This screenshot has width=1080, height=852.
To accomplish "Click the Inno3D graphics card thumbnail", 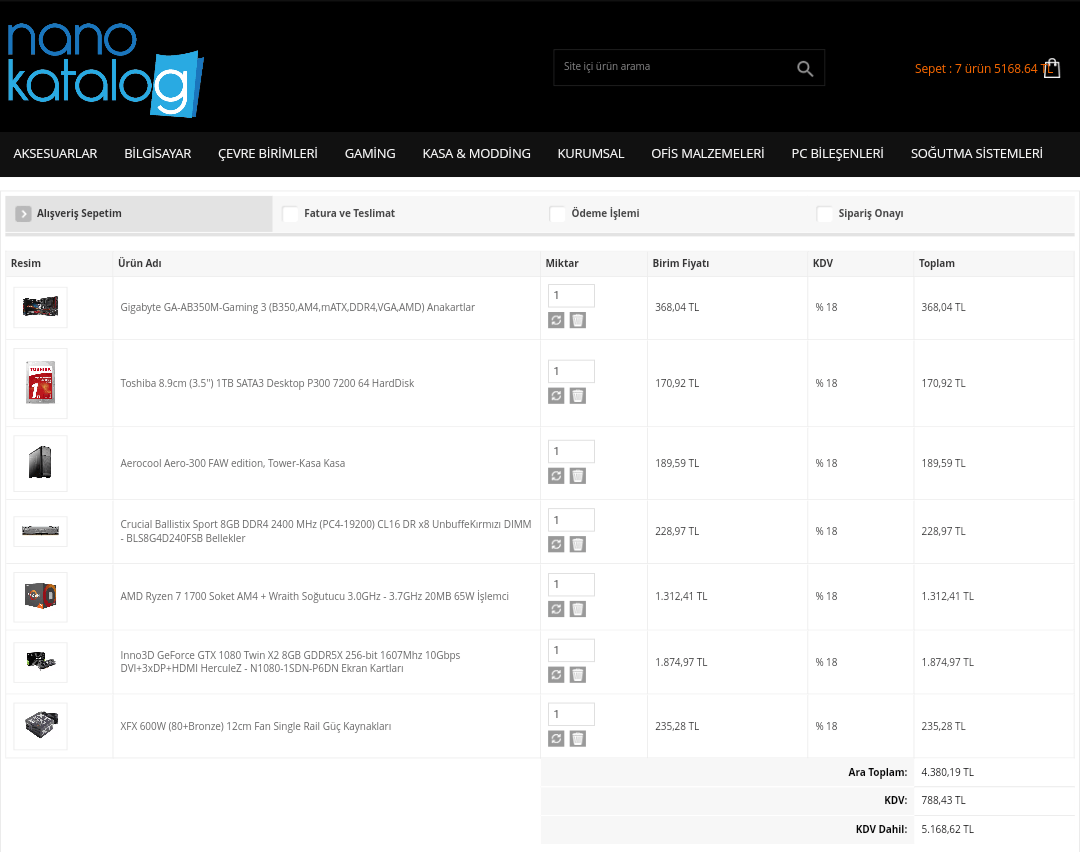I will pos(41,662).
